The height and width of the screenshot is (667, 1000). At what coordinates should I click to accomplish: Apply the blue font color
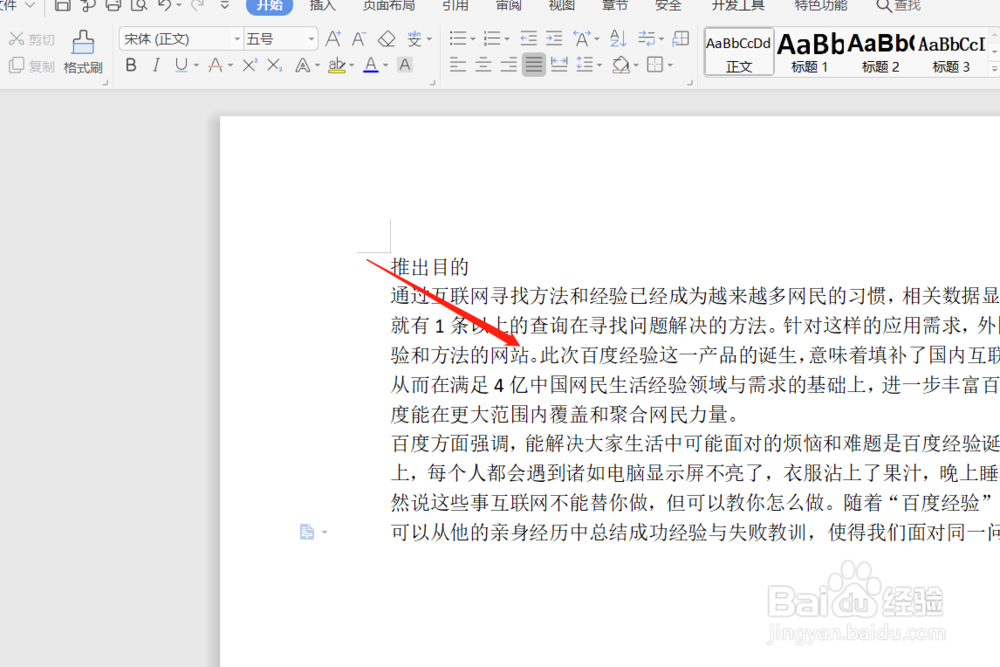371,65
